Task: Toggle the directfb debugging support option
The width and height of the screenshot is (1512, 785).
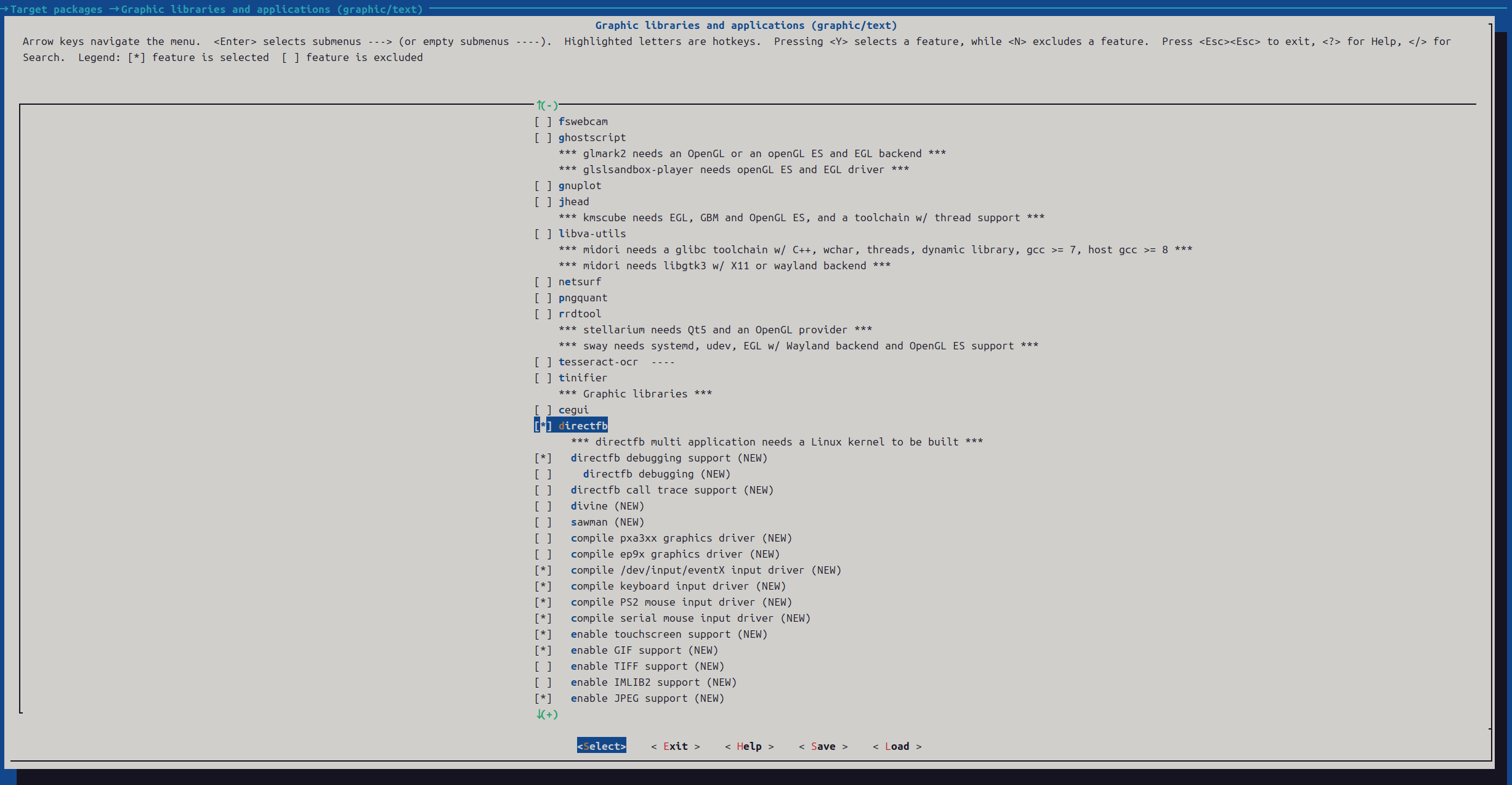Action: (x=543, y=458)
